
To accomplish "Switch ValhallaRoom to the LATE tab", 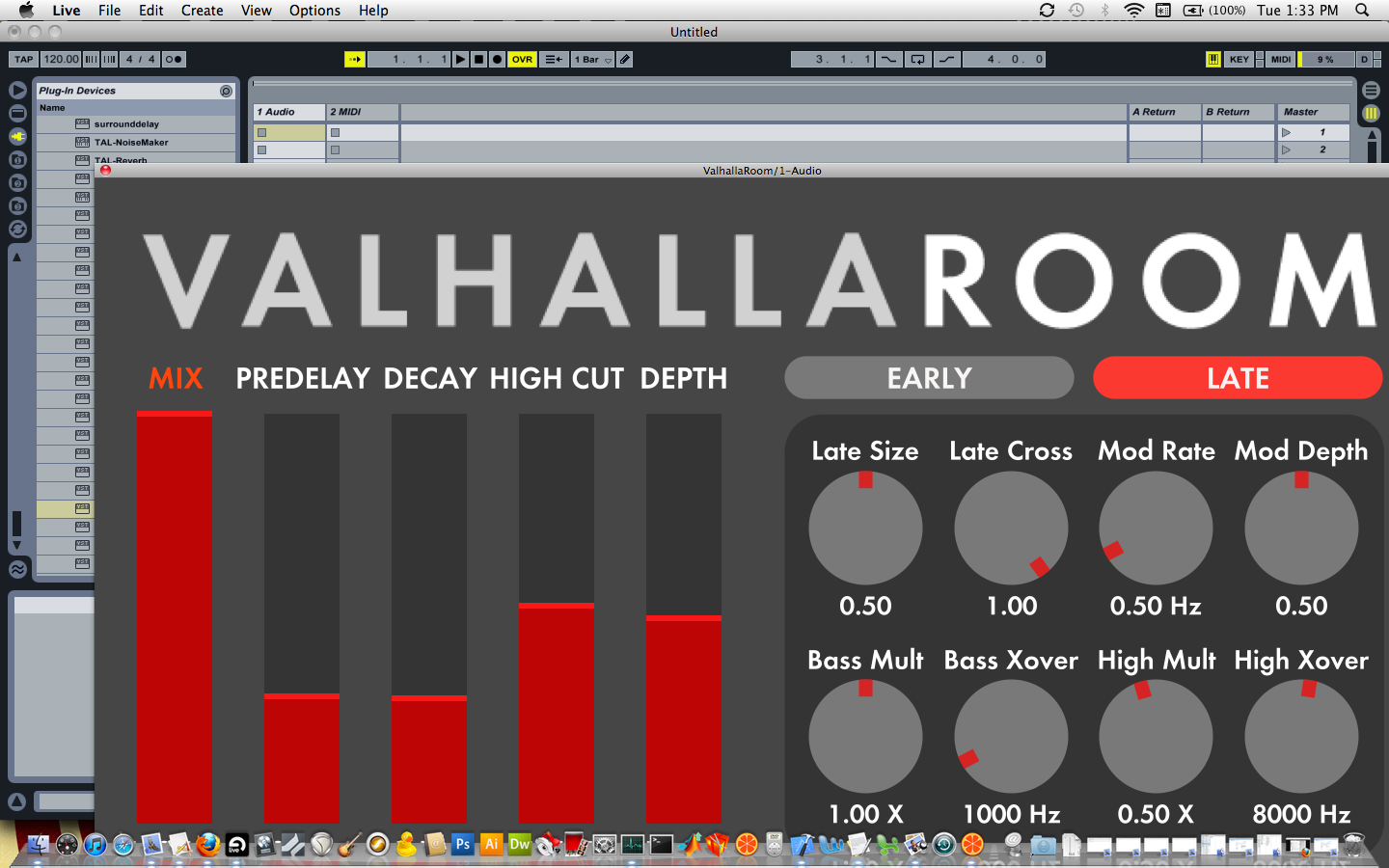I will (1238, 378).
